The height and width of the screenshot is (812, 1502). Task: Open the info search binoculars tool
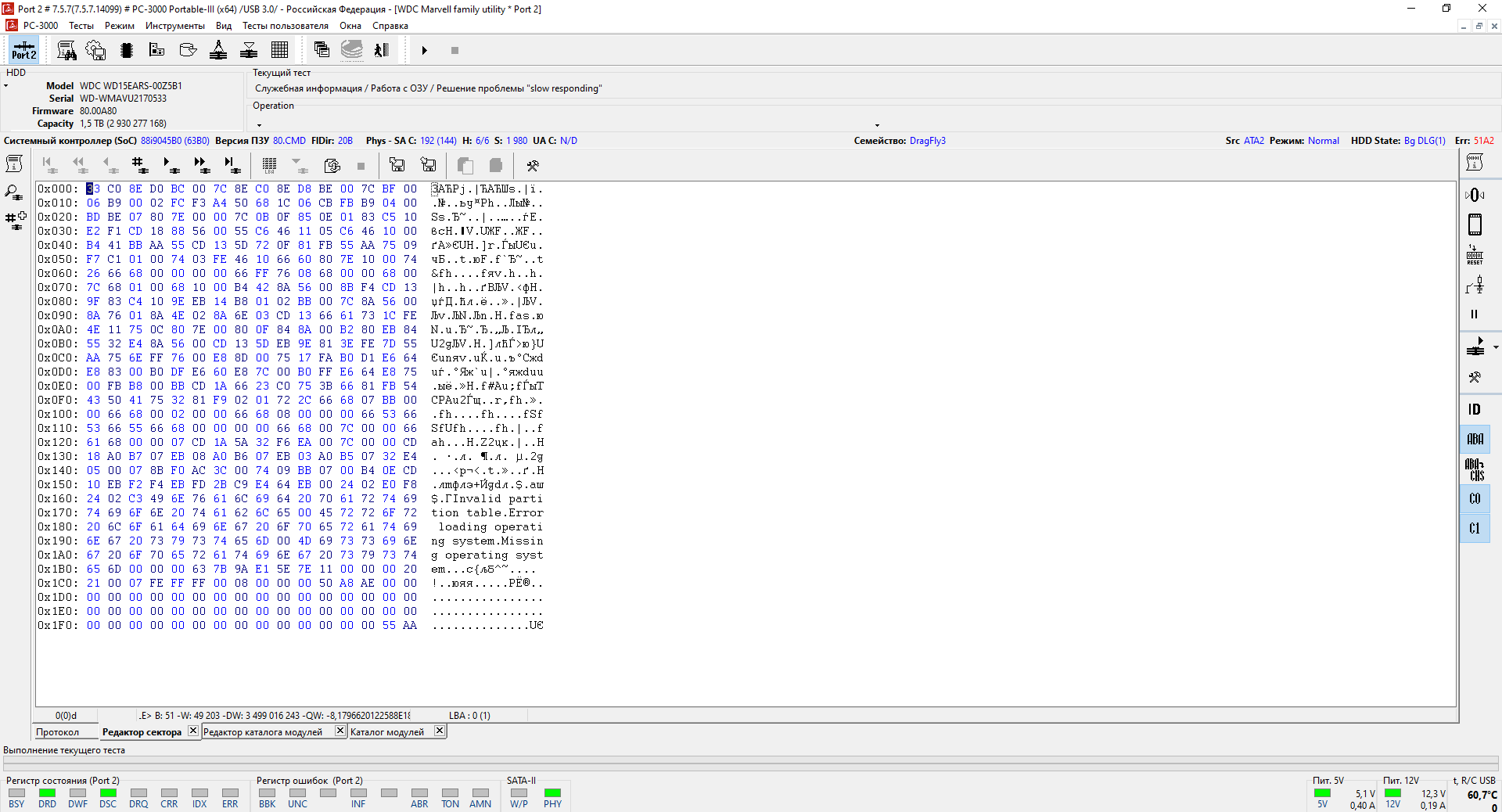(66, 50)
